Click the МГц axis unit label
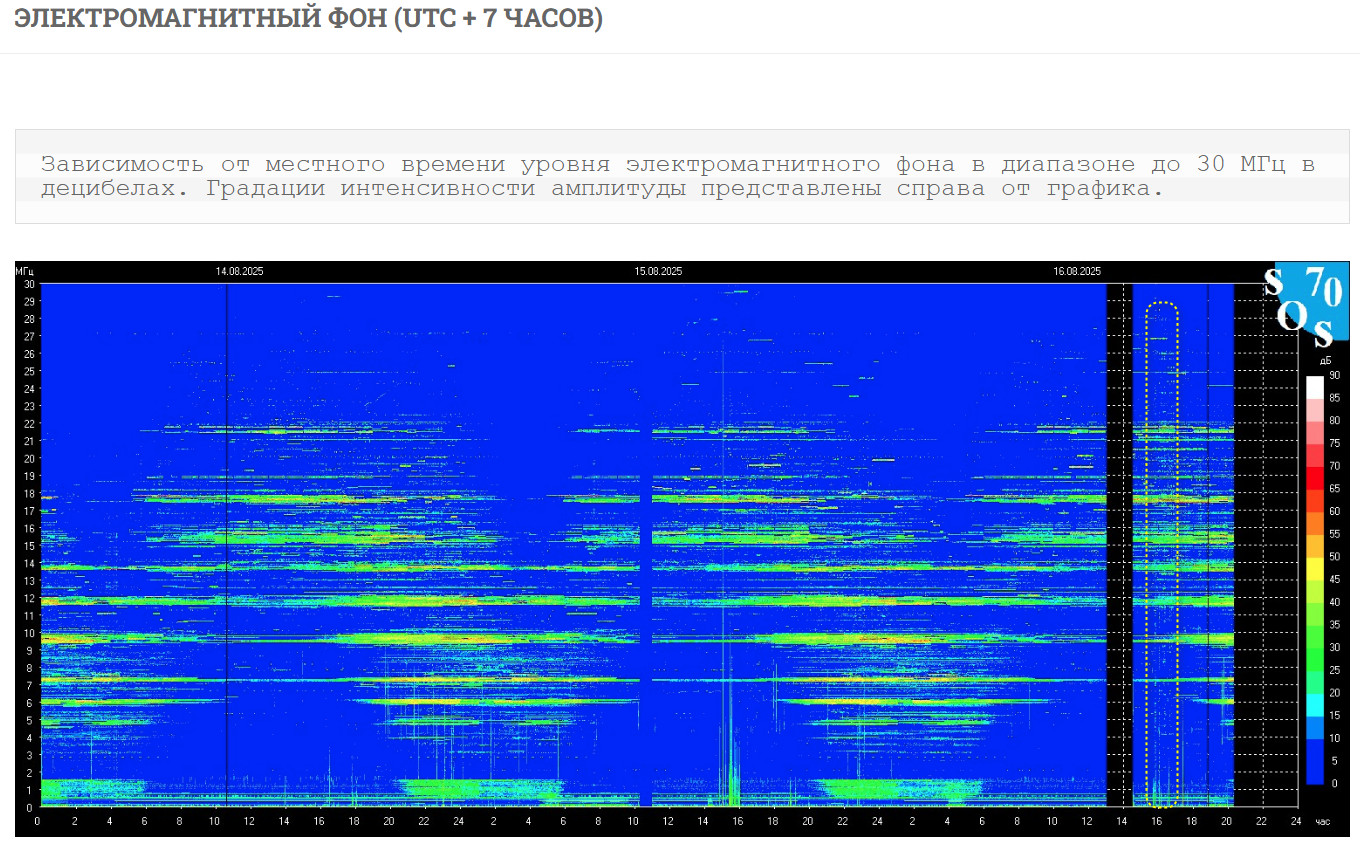1360x842 pixels. (x=25, y=271)
